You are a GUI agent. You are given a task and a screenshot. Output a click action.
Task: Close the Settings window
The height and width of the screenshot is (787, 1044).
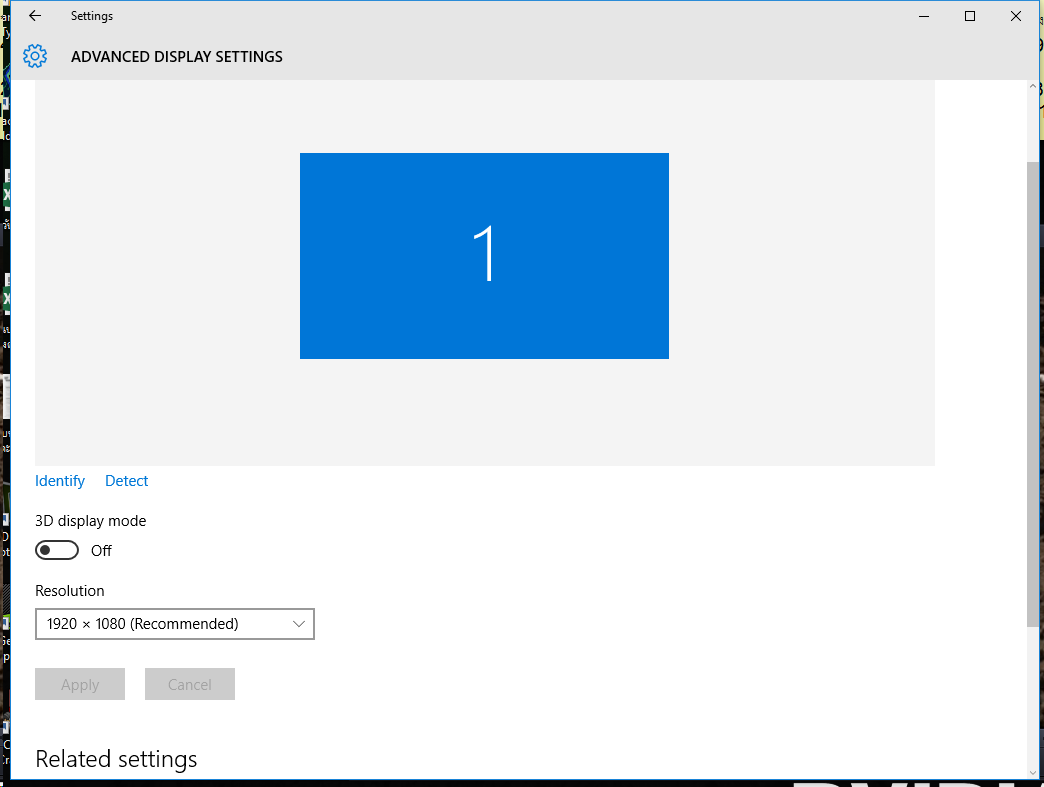tap(1015, 16)
